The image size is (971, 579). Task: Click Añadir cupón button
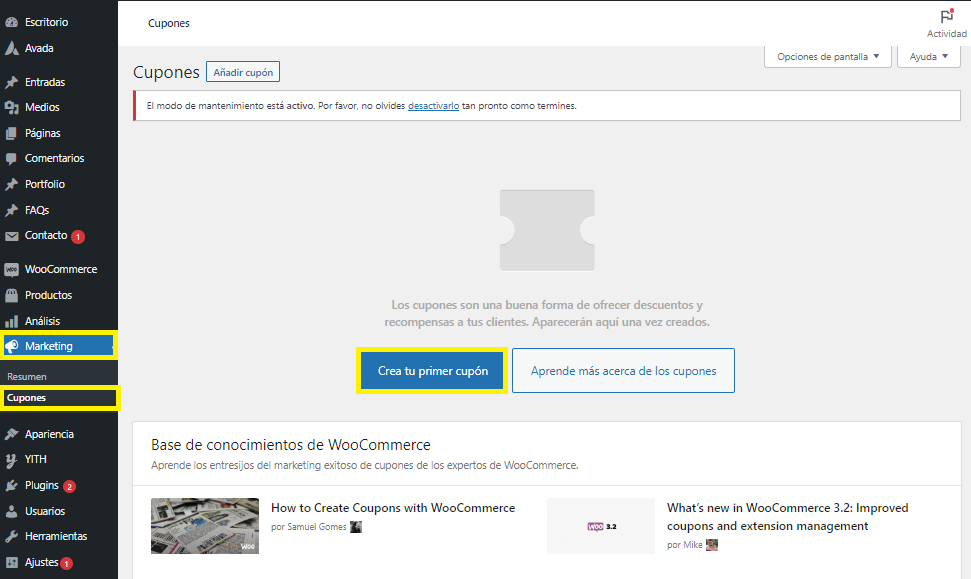click(243, 72)
